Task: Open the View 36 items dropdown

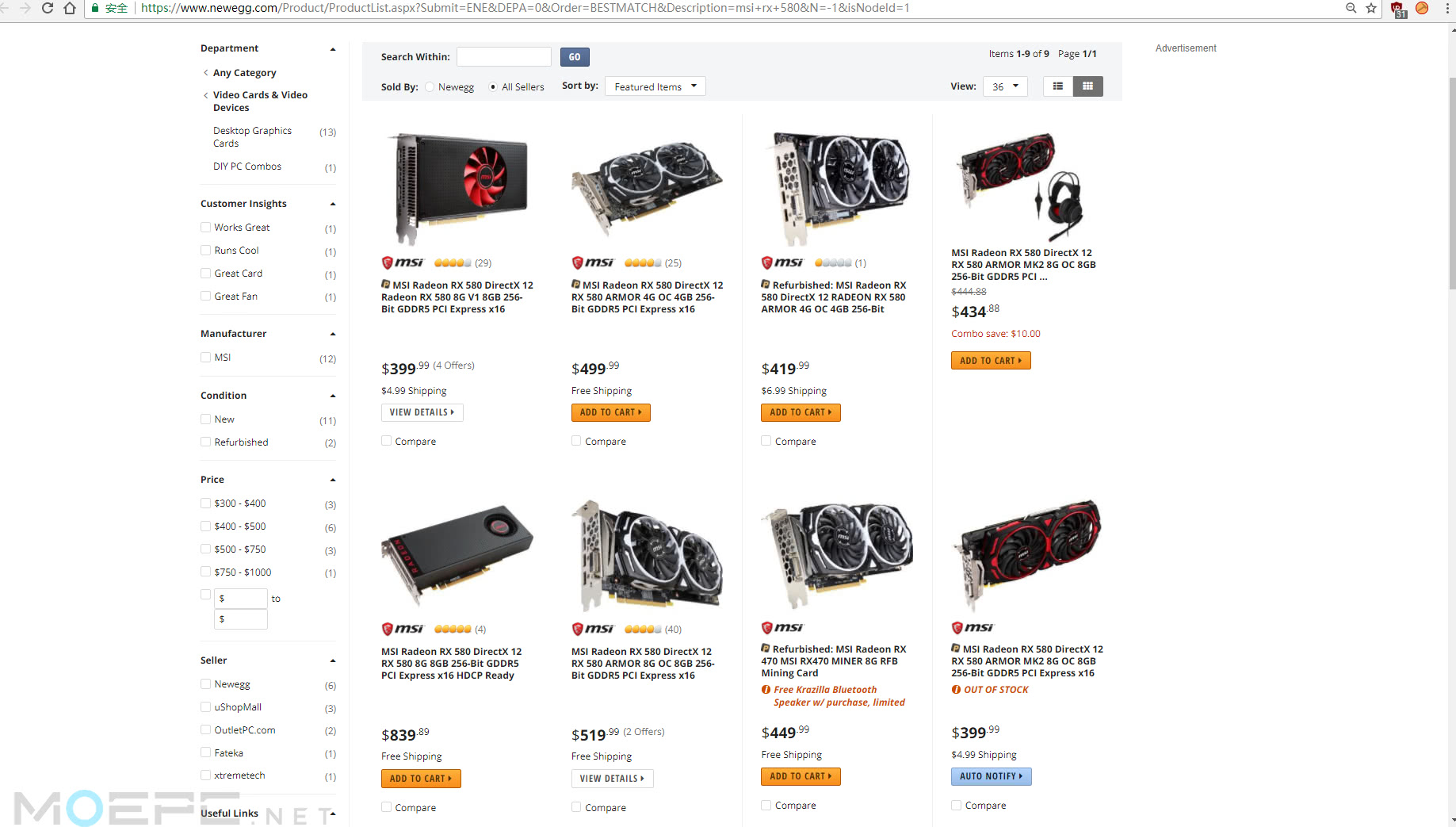Action: pyautogui.click(x=1005, y=86)
